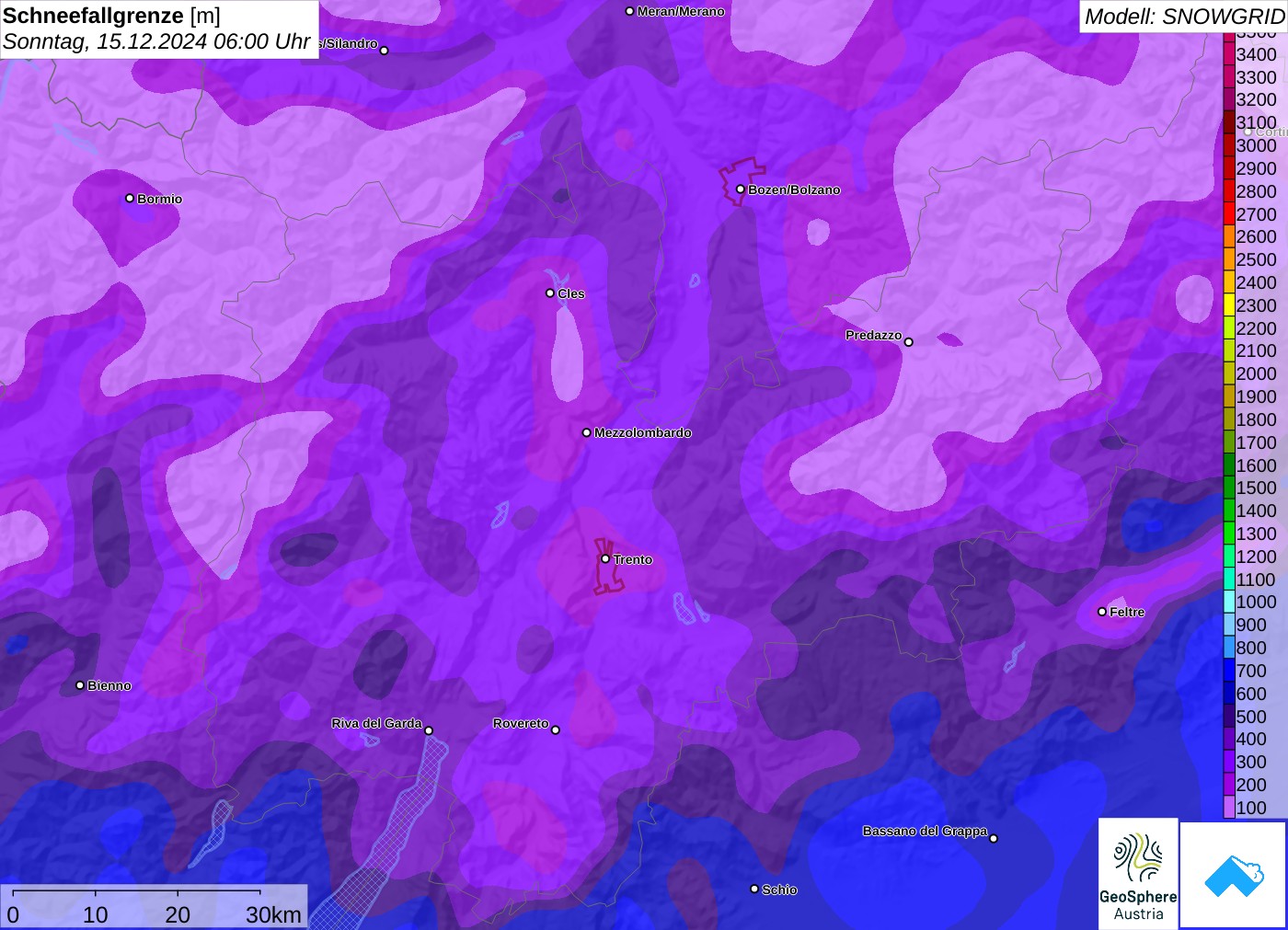Click the legend value '1300'
This screenshot has height=930, width=1288.
point(1256,534)
